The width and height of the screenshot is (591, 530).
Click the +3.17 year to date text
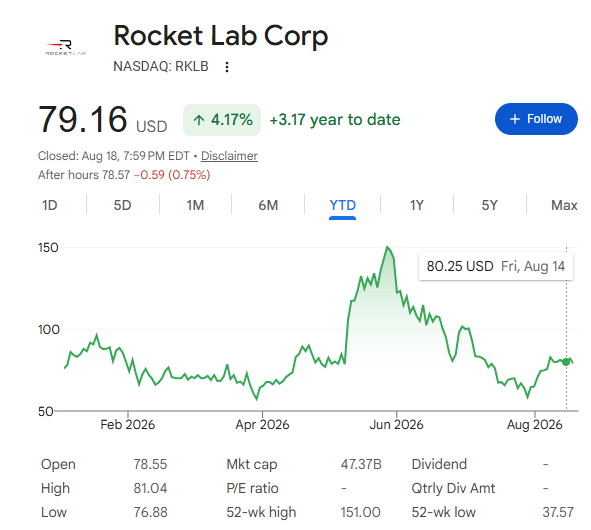(335, 120)
